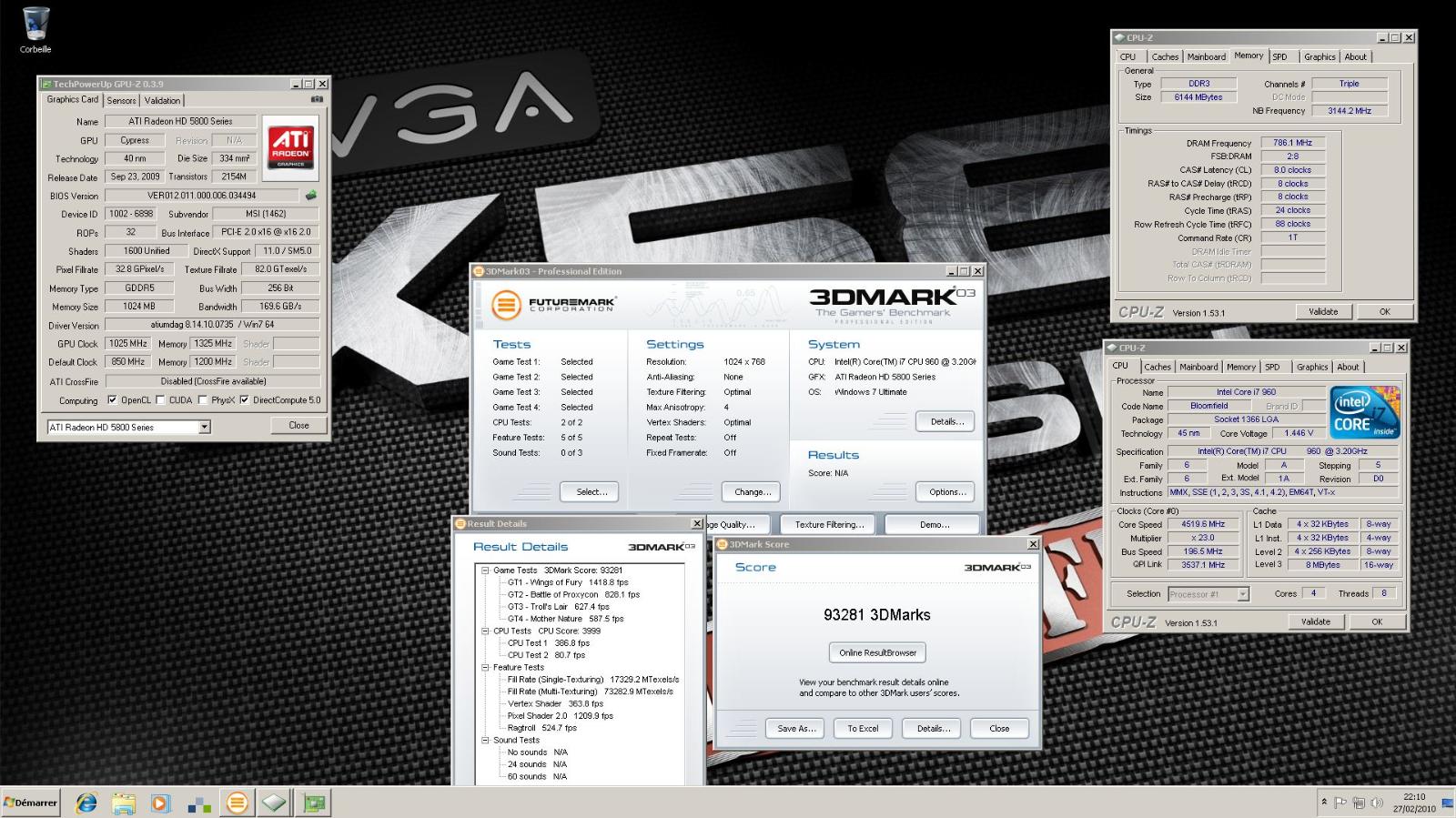The image size is (1456, 818).
Task: Click GPU-Z Close button
Action: tap(298, 425)
